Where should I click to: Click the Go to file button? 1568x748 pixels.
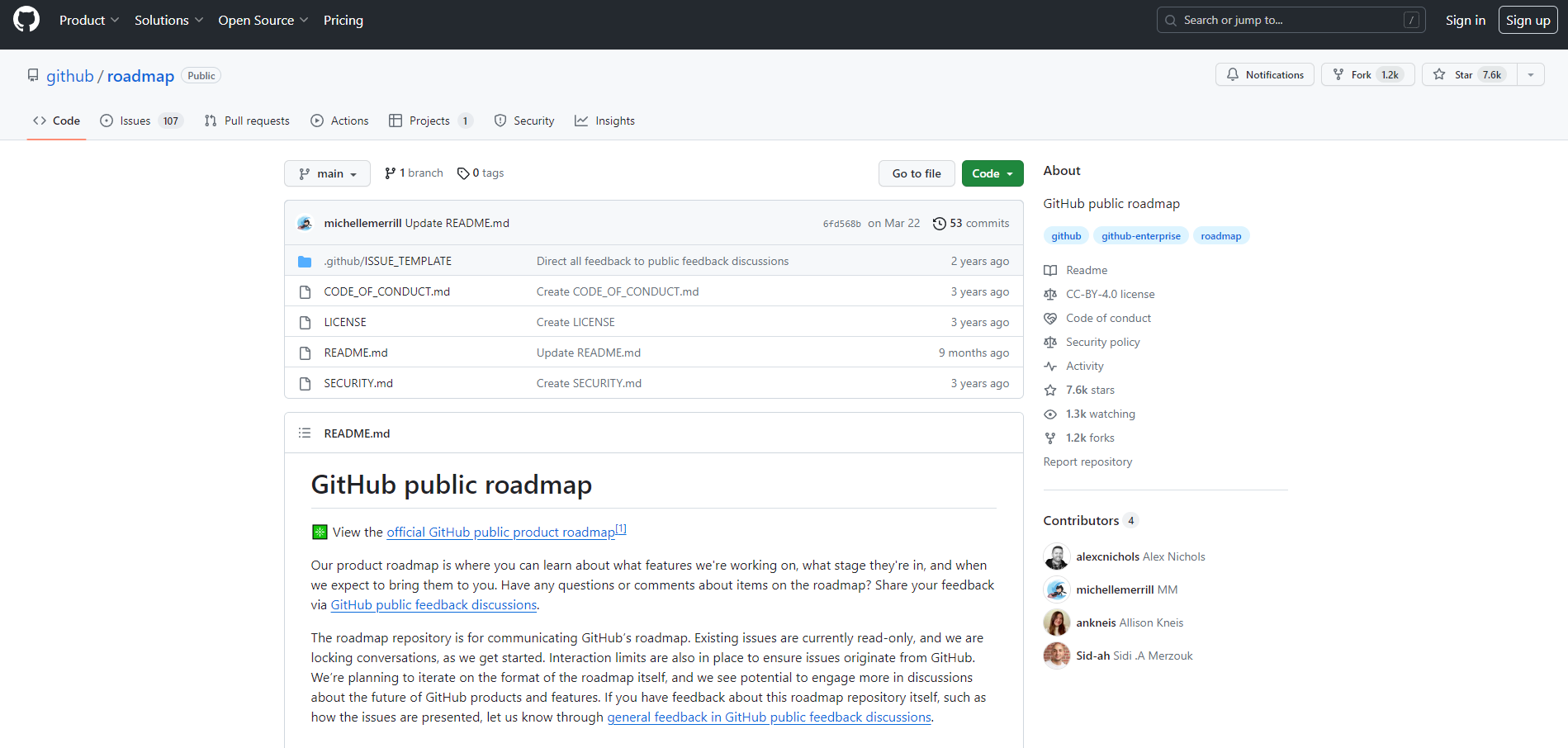click(x=916, y=173)
